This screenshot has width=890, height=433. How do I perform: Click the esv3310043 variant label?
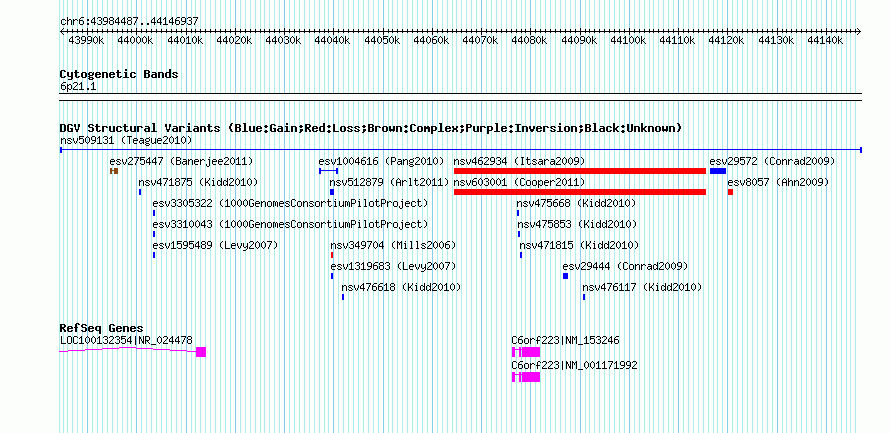pyautogui.click(x=290, y=224)
